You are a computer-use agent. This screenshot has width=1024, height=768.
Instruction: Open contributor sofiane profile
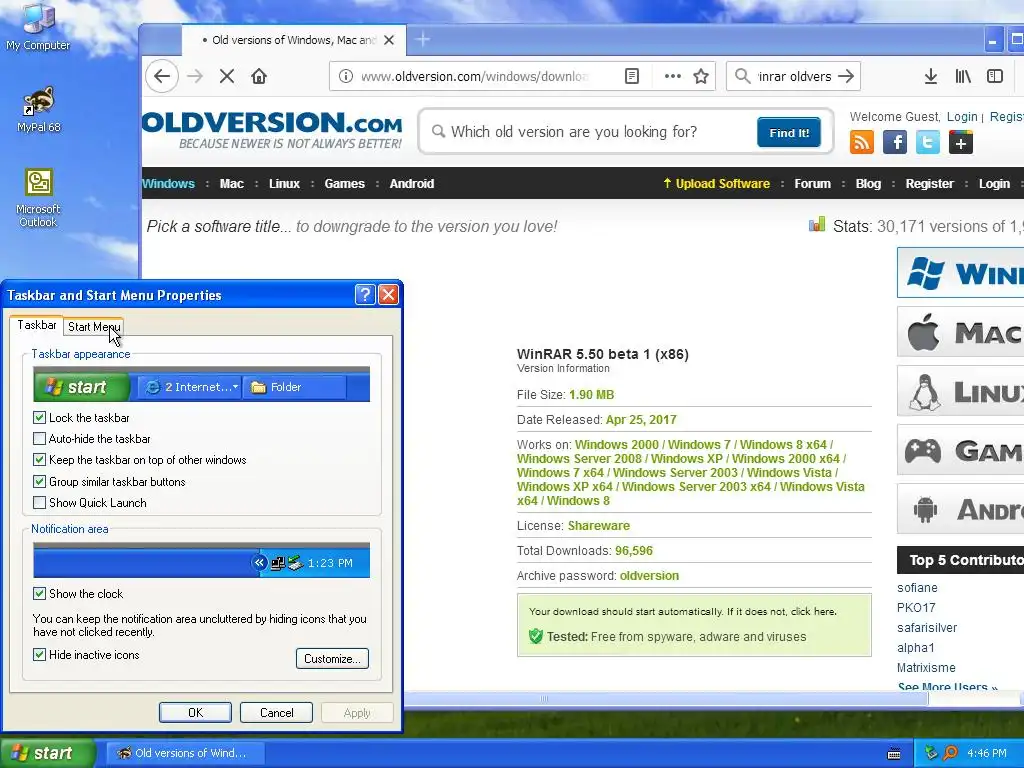917,588
